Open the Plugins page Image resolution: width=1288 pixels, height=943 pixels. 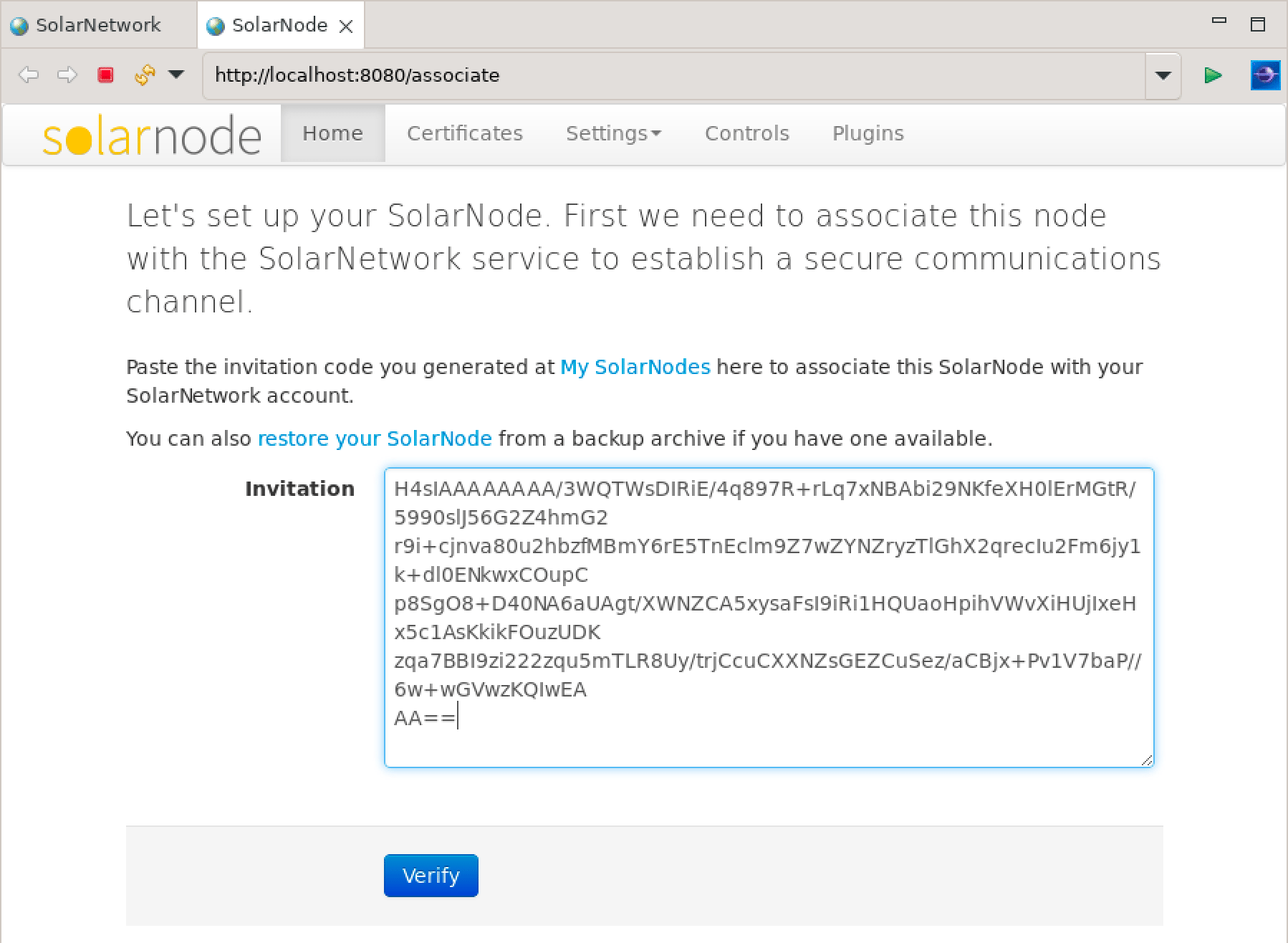868,133
